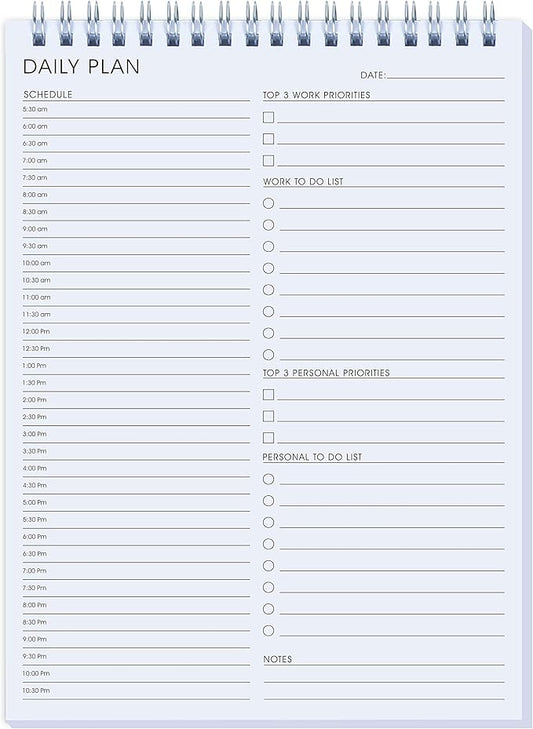The height and width of the screenshot is (729, 533).
Task: Tick the first Top 3 Personal Priorities checkbox
Action: (268, 394)
